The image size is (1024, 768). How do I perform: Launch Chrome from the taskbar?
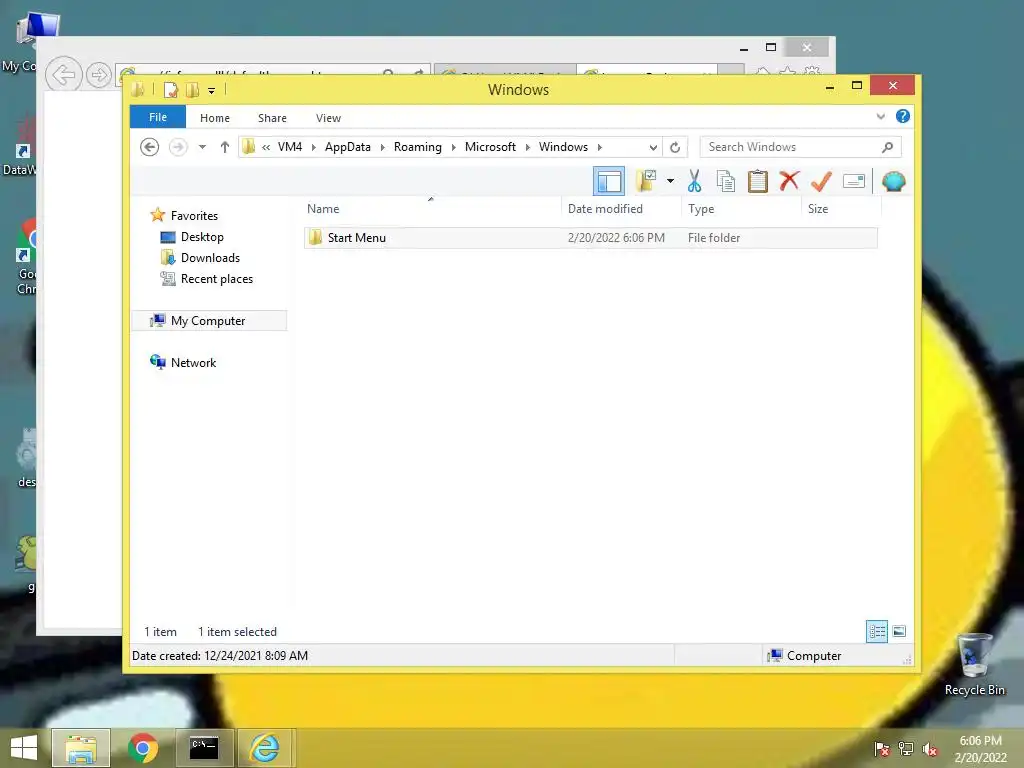(142, 748)
